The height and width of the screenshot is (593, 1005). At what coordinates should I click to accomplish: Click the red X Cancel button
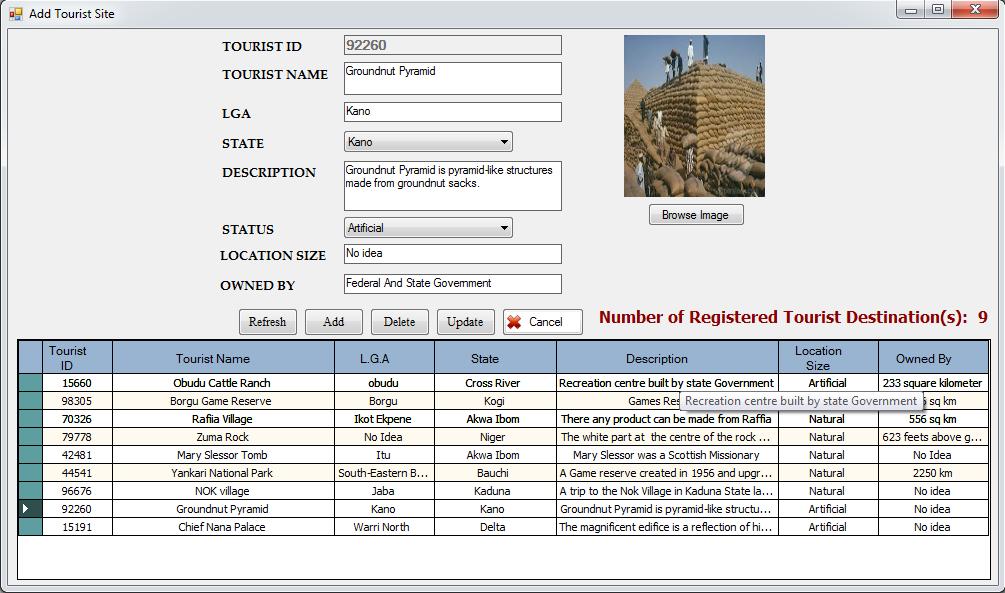542,322
